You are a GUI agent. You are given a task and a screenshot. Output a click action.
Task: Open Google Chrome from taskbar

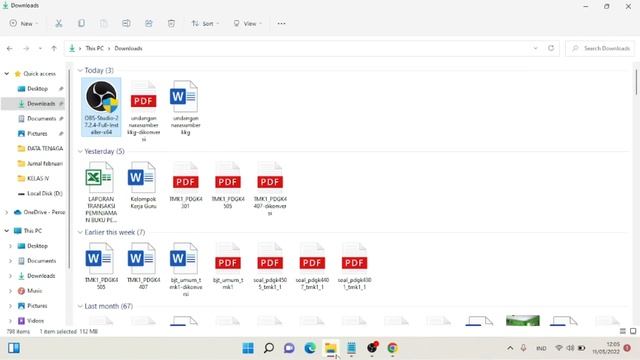tap(393, 348)
